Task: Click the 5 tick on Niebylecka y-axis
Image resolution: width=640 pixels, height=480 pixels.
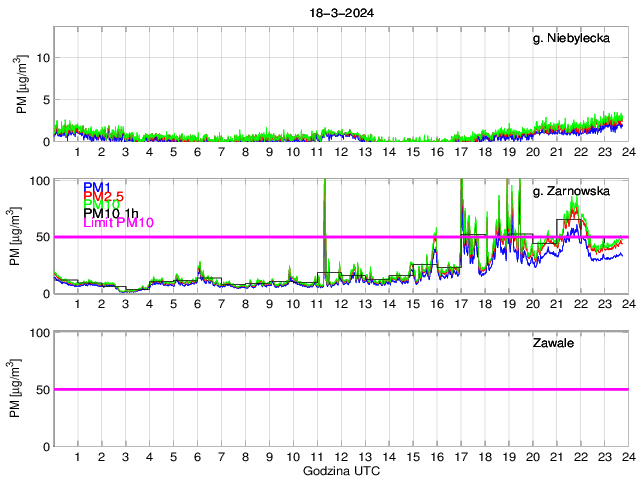Action: coord(46,100)
